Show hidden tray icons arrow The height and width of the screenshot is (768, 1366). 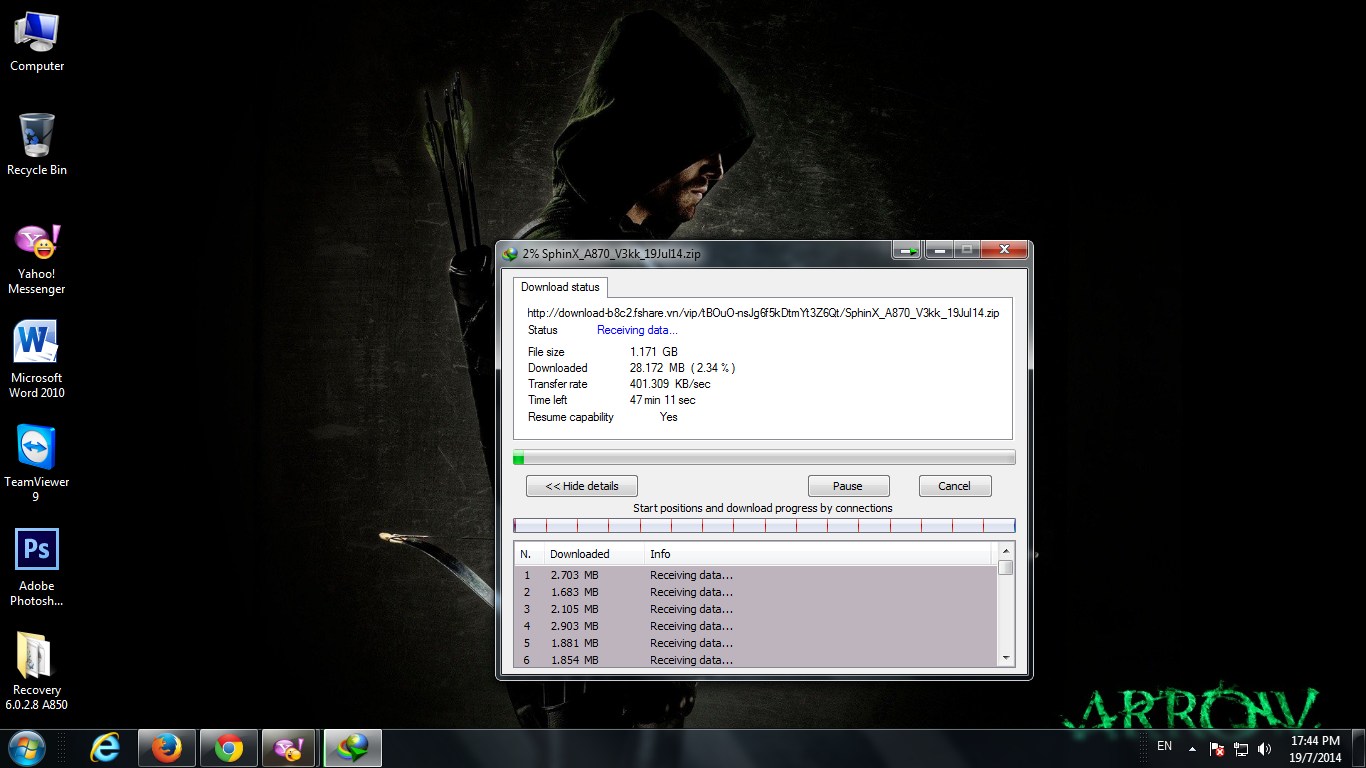(1192, 748)
